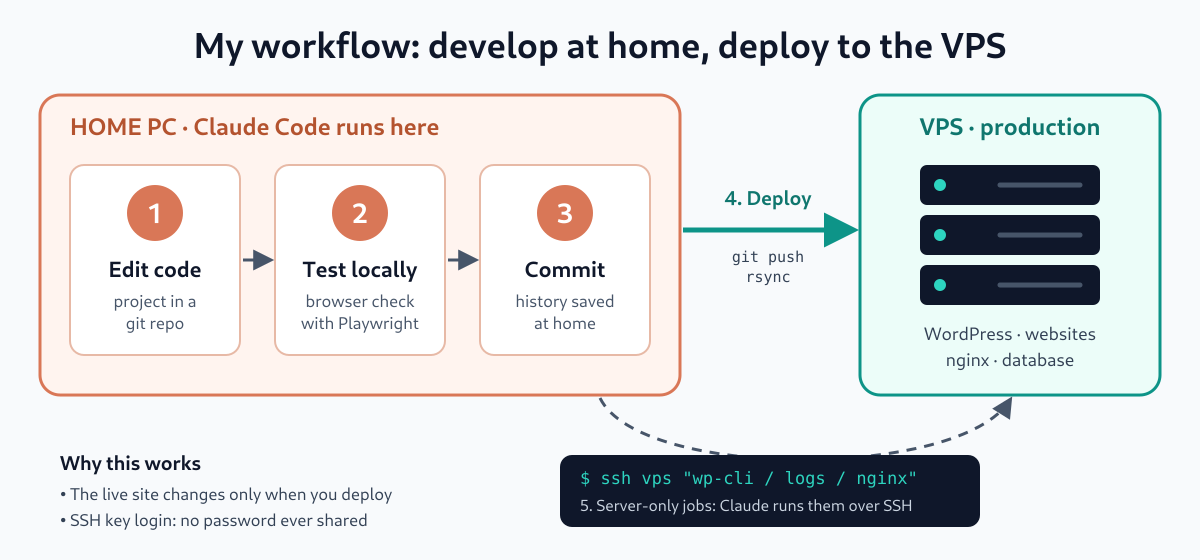Click 'browser check with Playwright' caption
1200x560 pixels.
[x=360, y=312]
